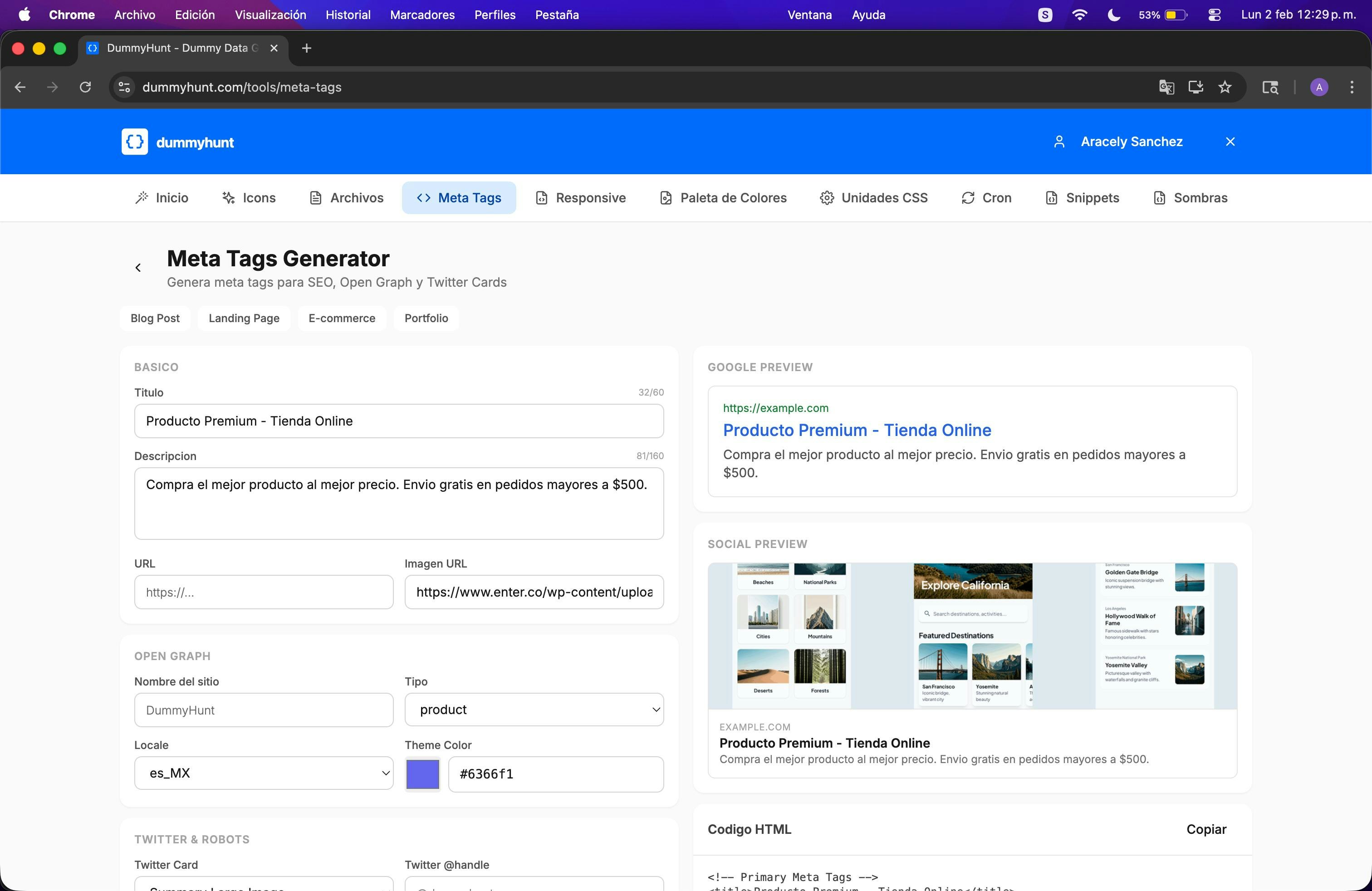
Task: Bookmark page with the star icon
Action: click(x=1225, y=87)
